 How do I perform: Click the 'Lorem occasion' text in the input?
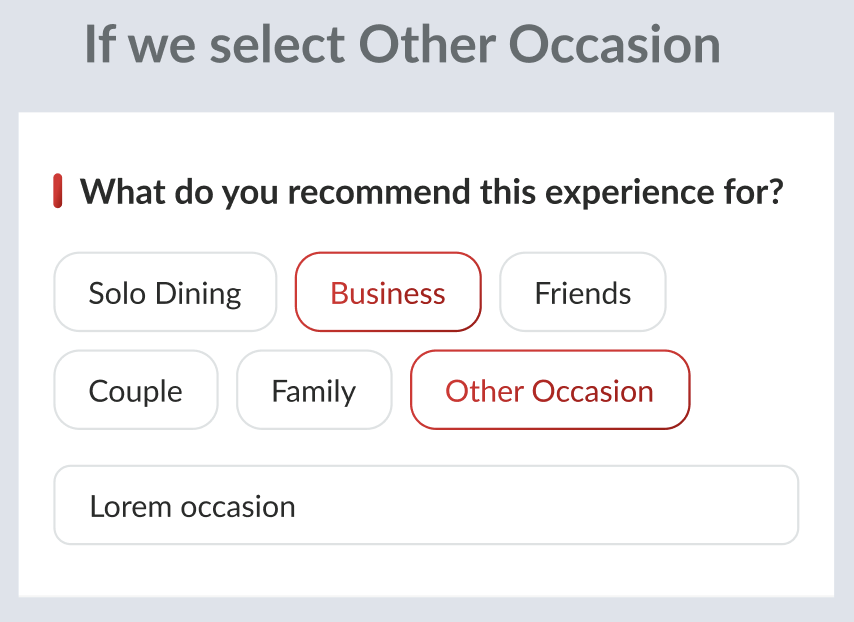(x=193, y=506)
